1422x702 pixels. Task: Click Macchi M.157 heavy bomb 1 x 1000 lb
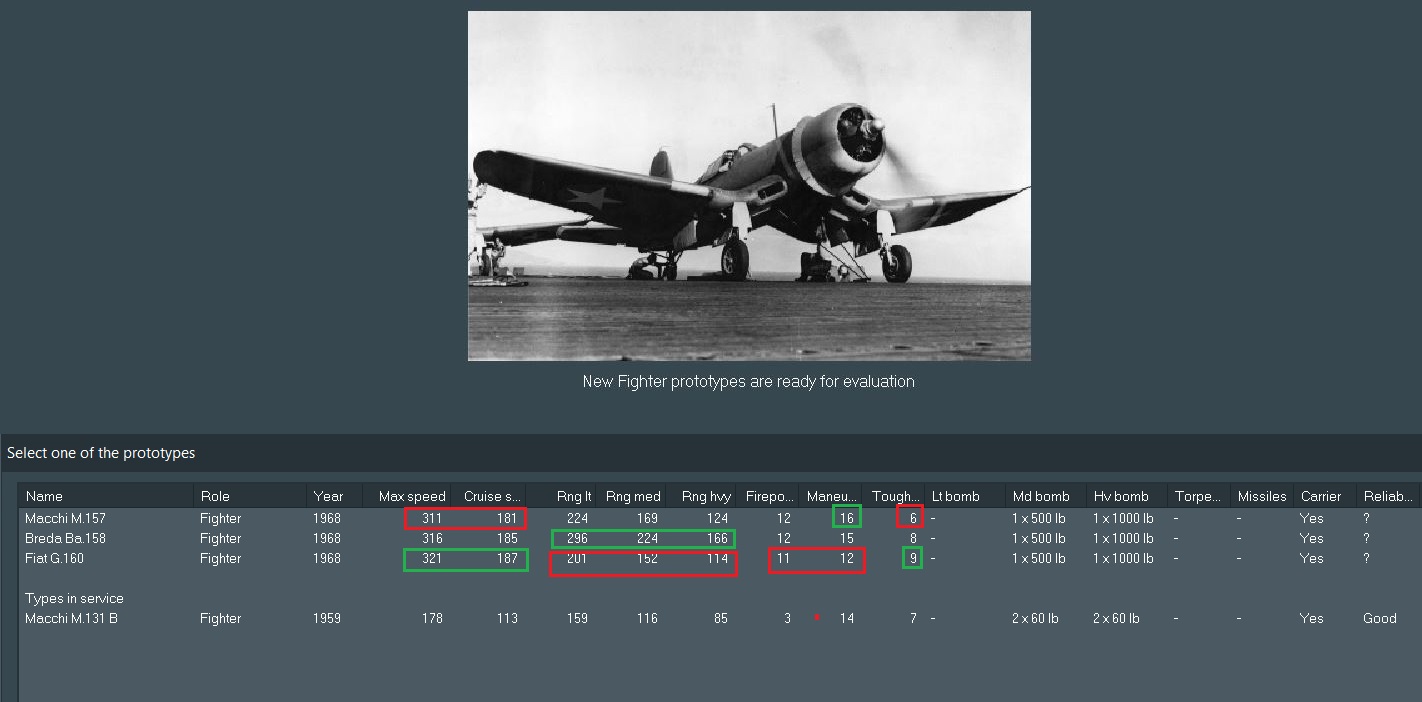point(1124,519)
